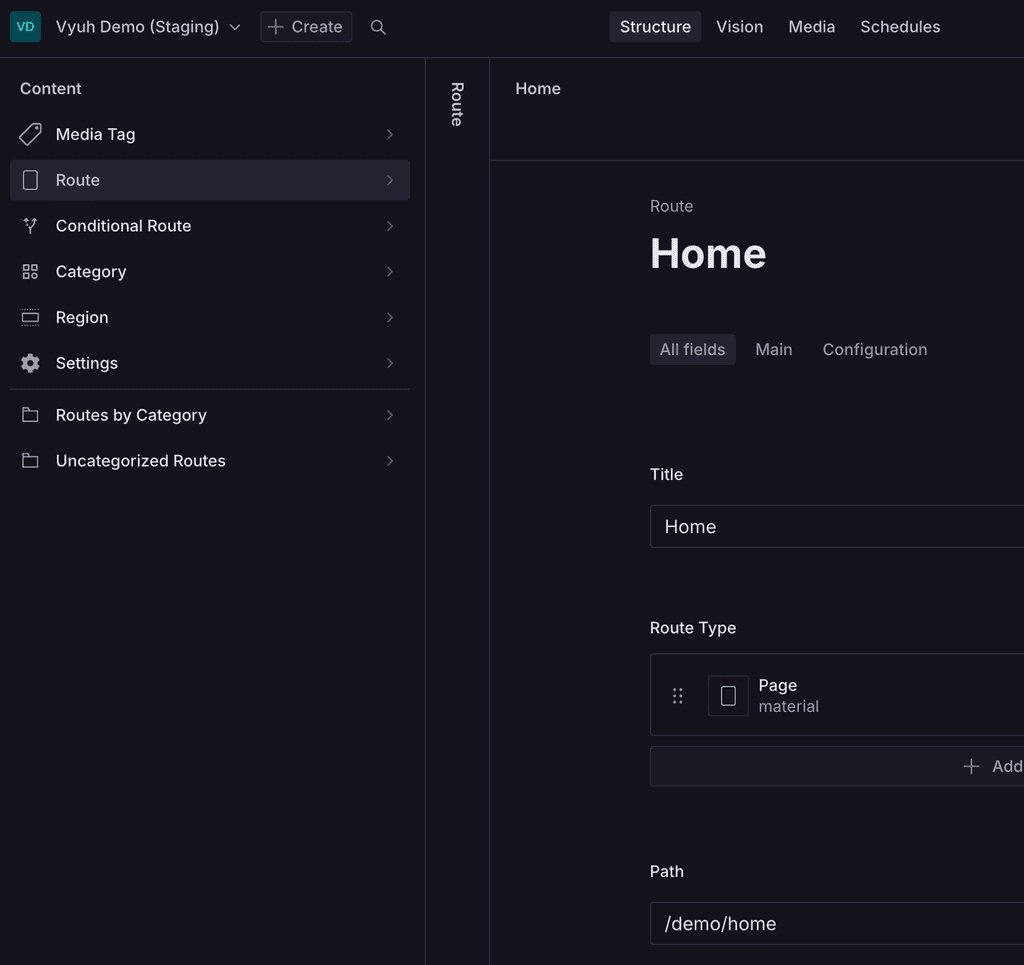Select the Conditional Route branch icon
Image resolution: width=1024 pixels, height=965 pixels.
30,225
